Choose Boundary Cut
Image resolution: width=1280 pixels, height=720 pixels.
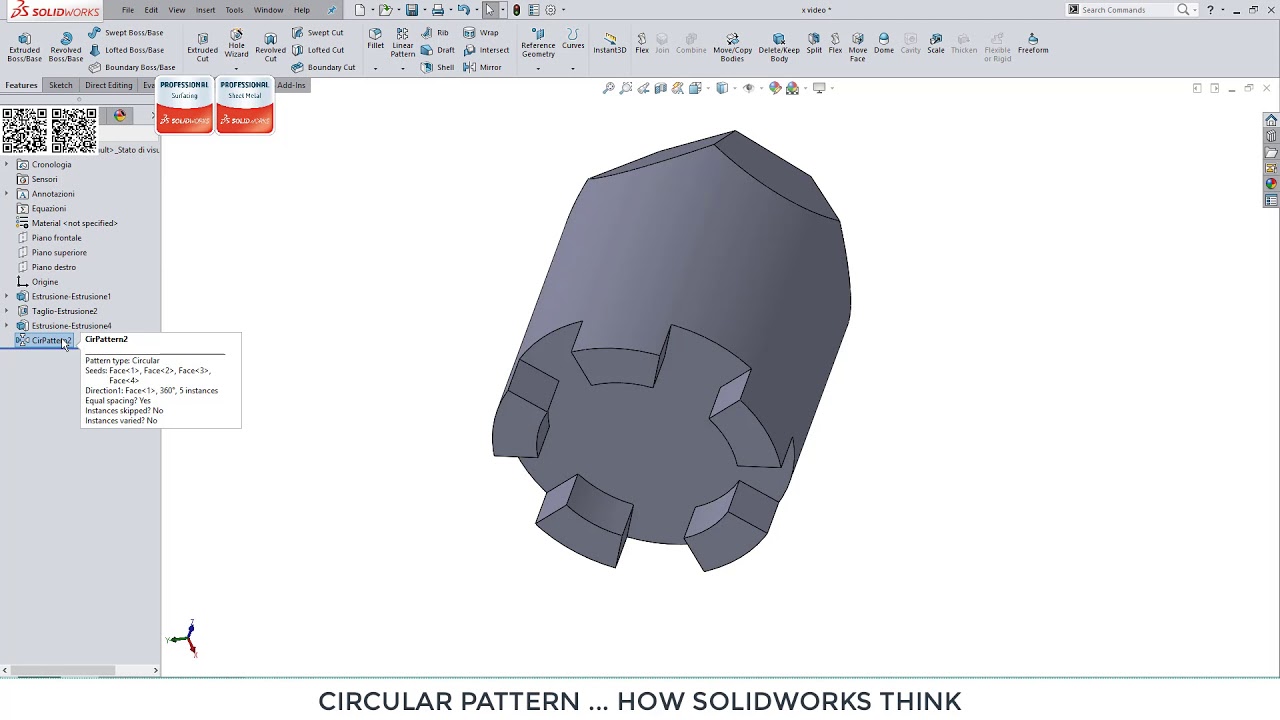323,67
